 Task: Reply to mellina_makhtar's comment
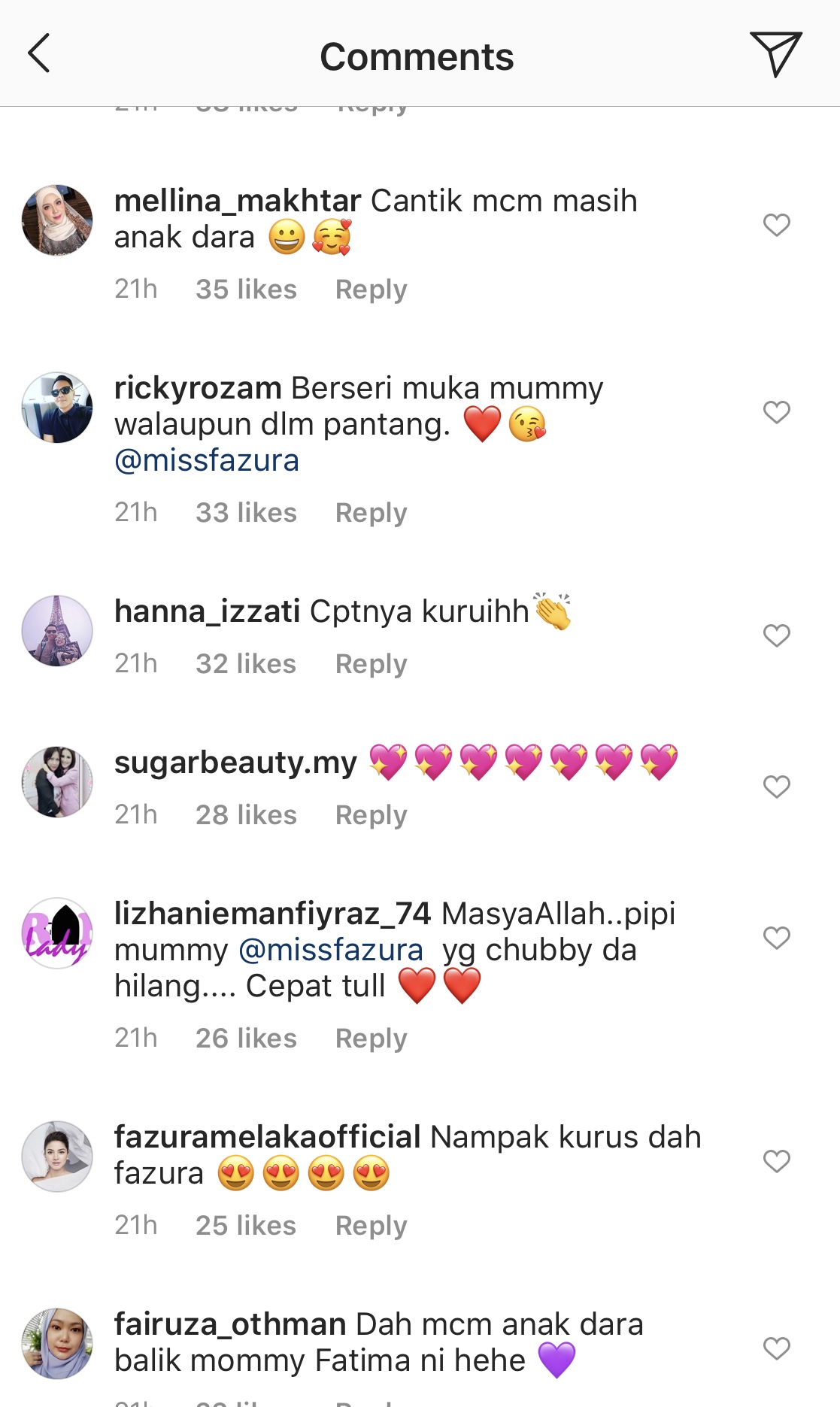click(x=371, y=290)
